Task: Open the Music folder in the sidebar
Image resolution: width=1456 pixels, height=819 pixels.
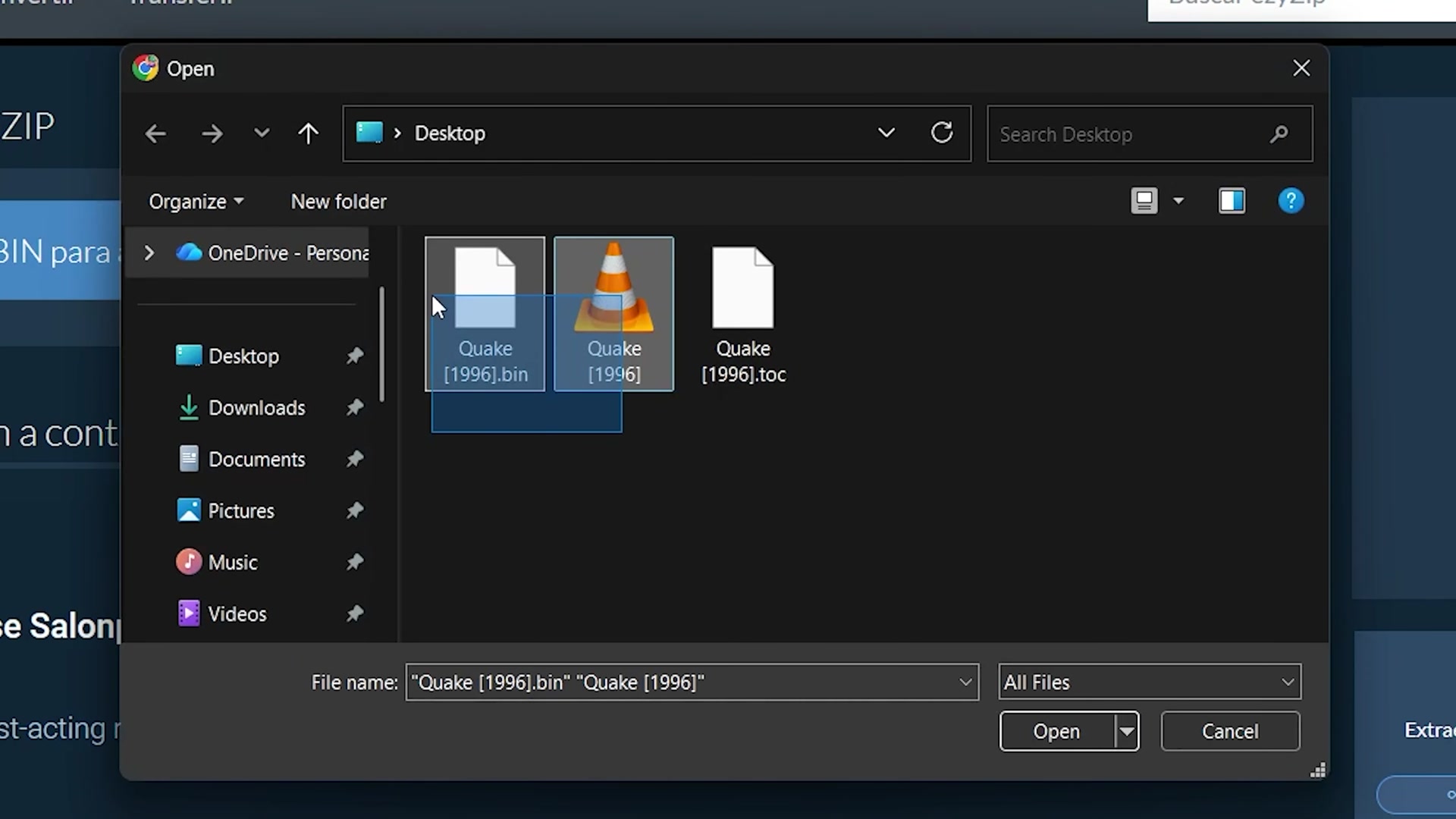Action: (231, 562)
